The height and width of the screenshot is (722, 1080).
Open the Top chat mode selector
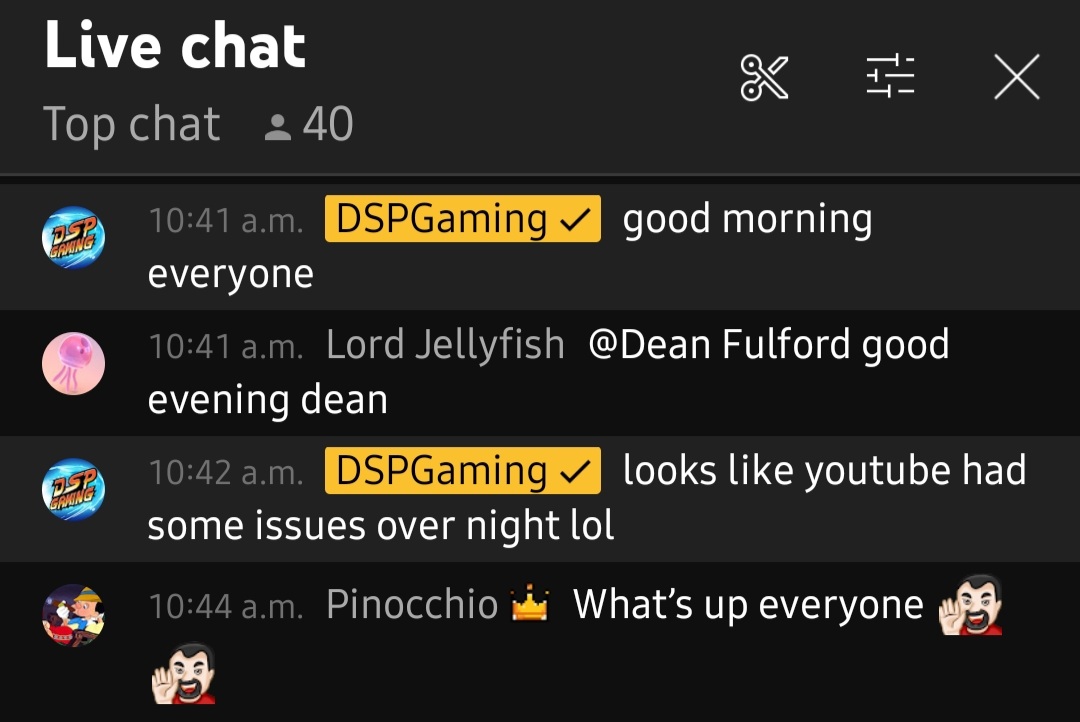tap(132, 125)
